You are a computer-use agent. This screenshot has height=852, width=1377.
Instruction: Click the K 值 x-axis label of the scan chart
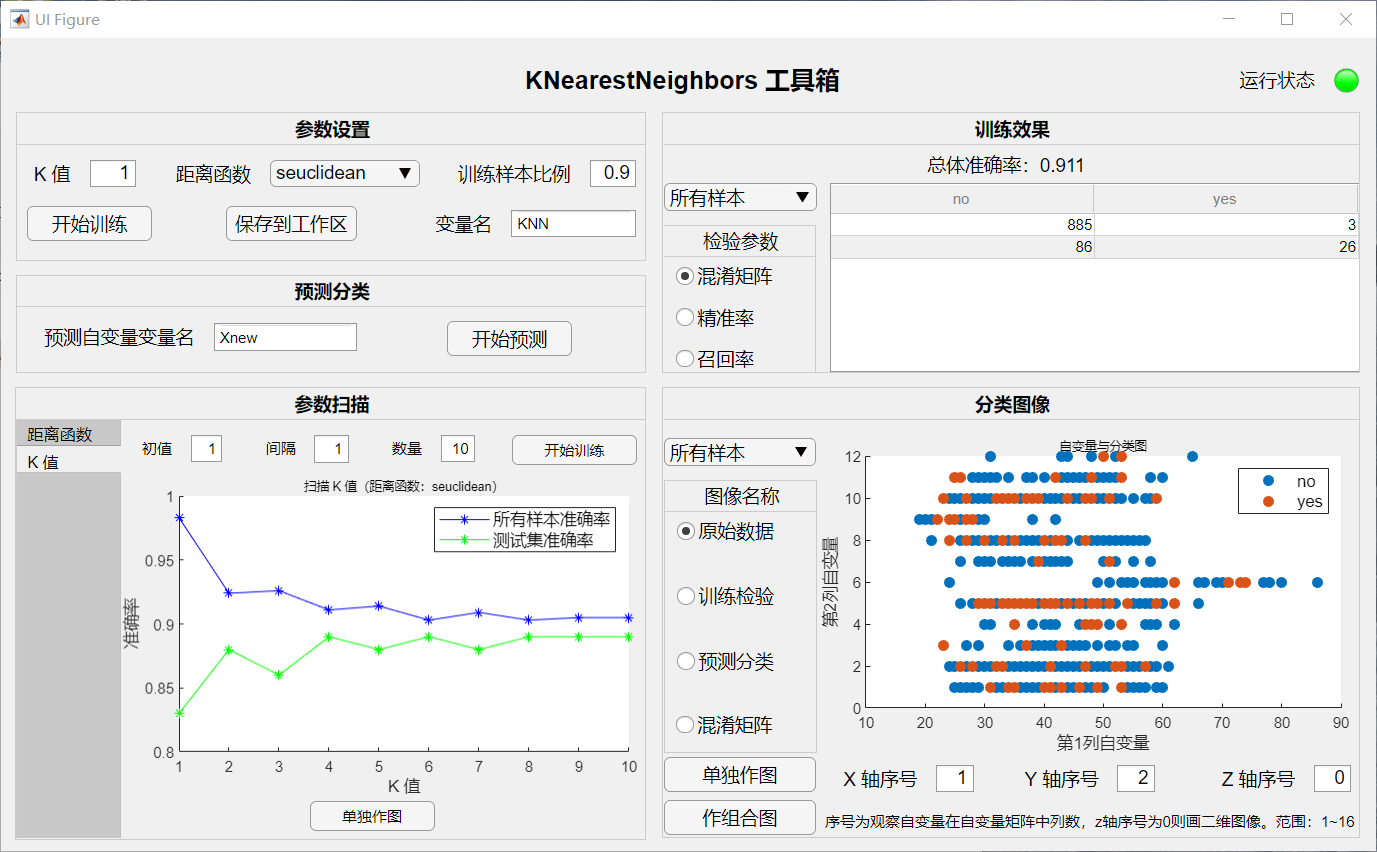click(405, 786)
